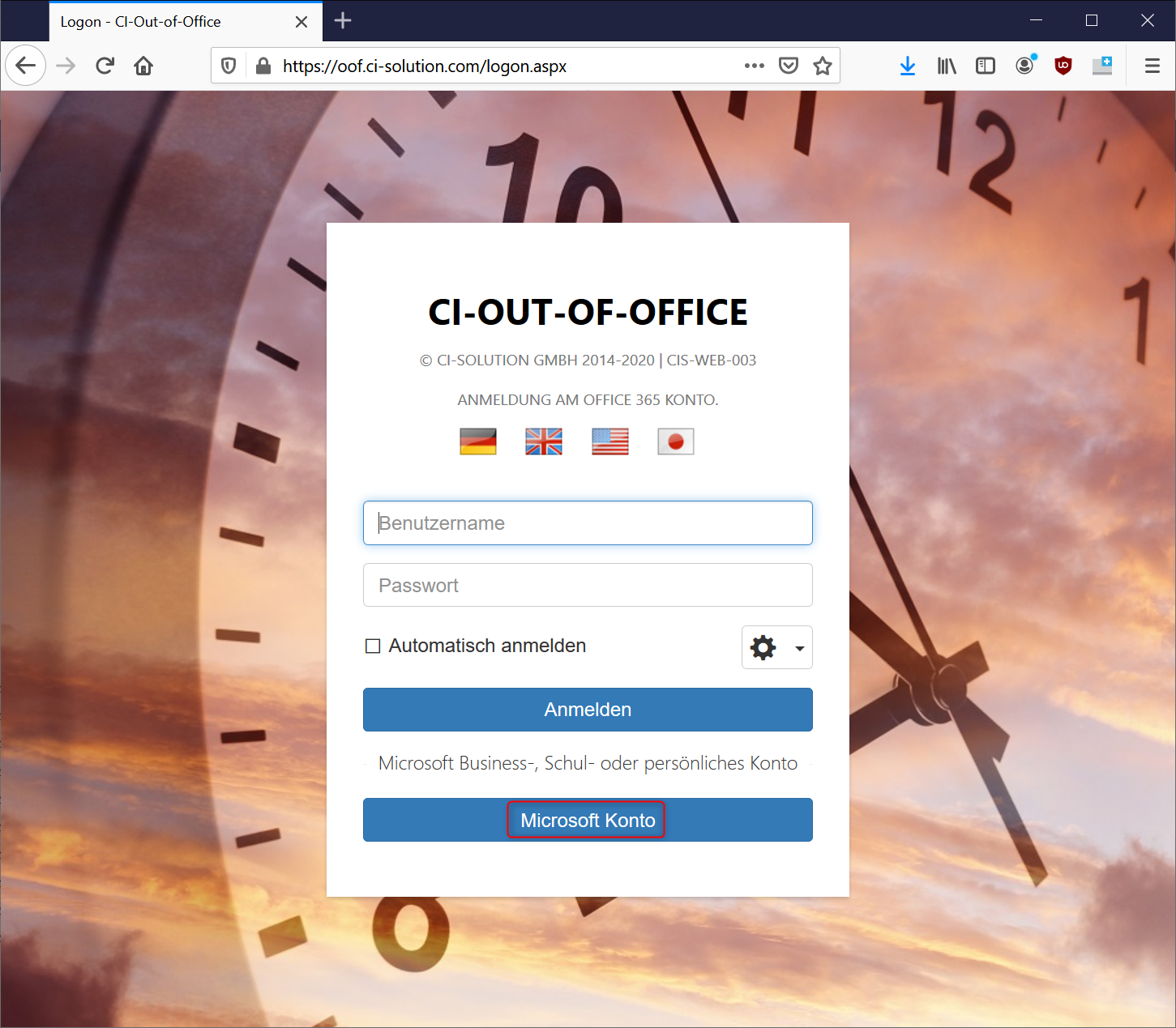Click the CI-OUT-OF-OFFICE heading text
The width and height of the screenshot is (1176, 1028).
tap(588, 313)
